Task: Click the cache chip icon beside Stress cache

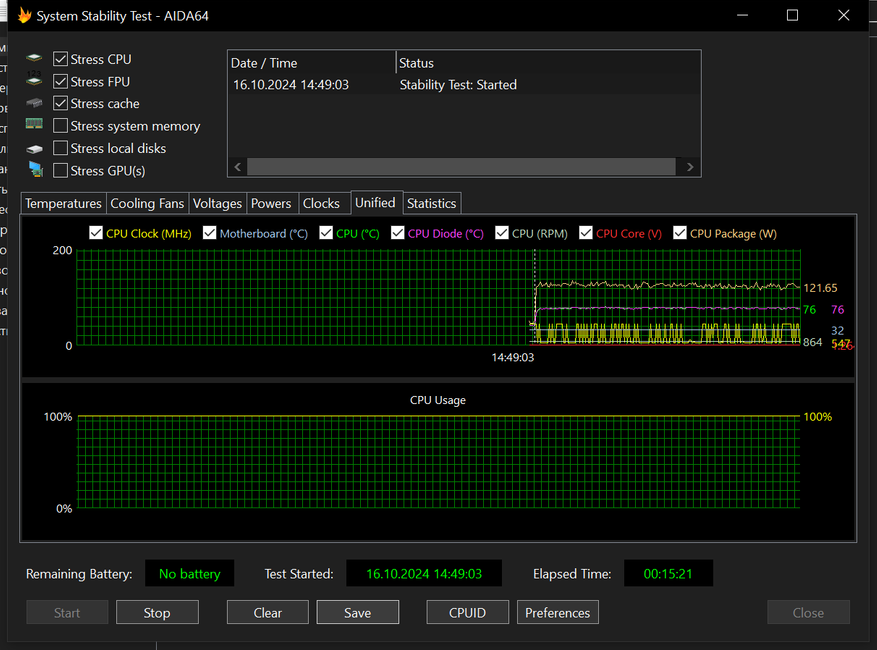Action: 35,104
